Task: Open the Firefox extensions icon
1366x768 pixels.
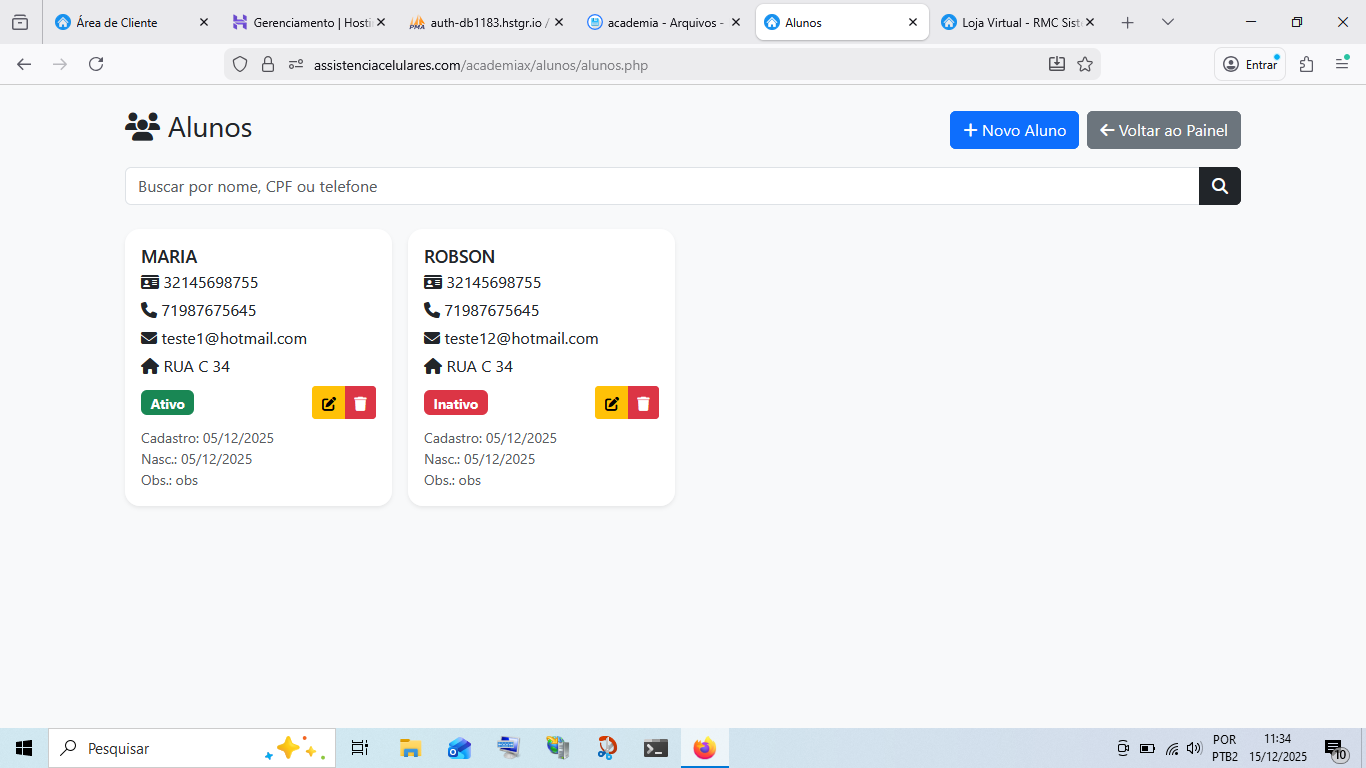Action: [1306, 64]
